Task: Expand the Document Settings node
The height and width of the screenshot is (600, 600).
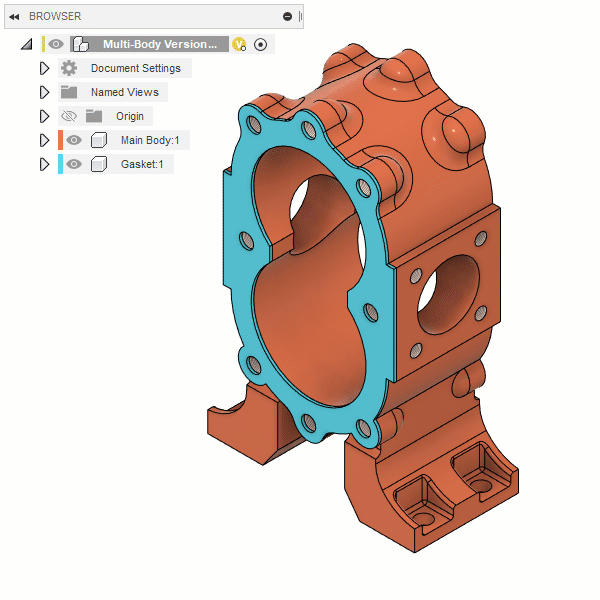Action: (x=44, y=68)
